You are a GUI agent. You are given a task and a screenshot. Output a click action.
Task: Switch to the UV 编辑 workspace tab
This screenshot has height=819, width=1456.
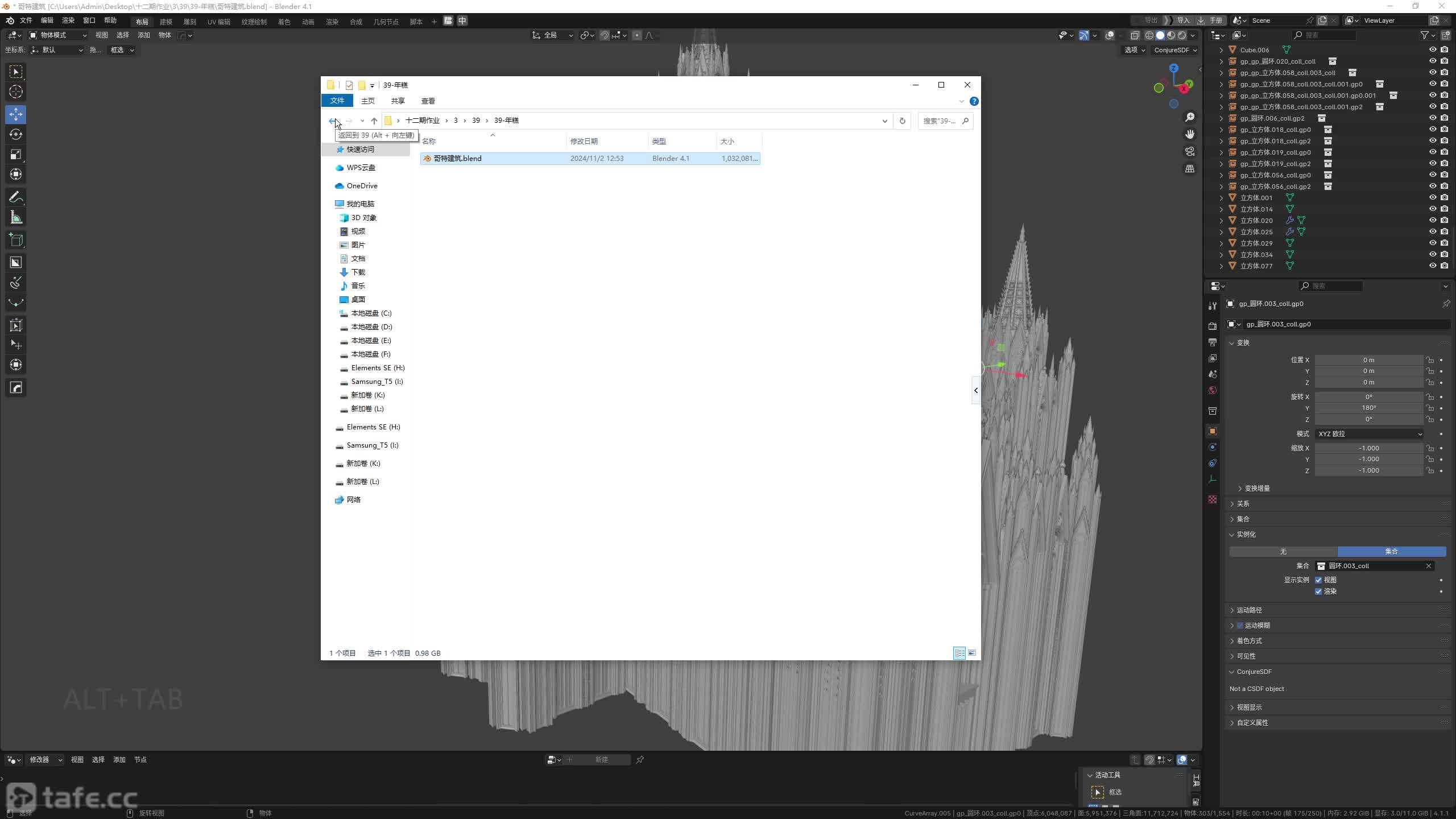[218, 22]
